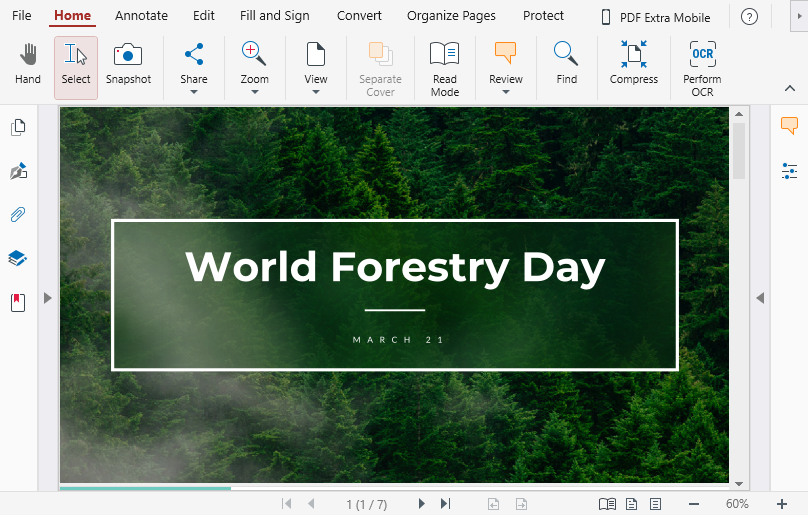Image resolution: width=808 pixels, height=515 pixels.
Task: Click the Snapshot camera tool
Action: 128,65
